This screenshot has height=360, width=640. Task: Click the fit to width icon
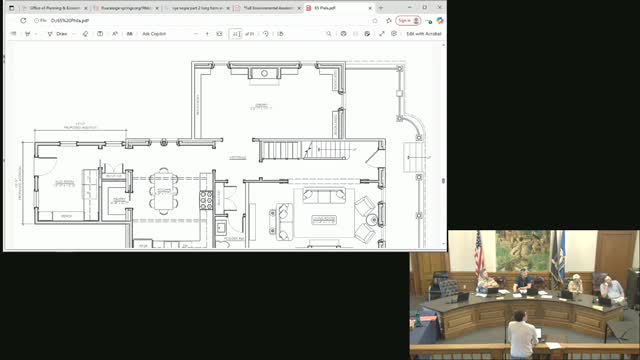click(x=219, y=34)
